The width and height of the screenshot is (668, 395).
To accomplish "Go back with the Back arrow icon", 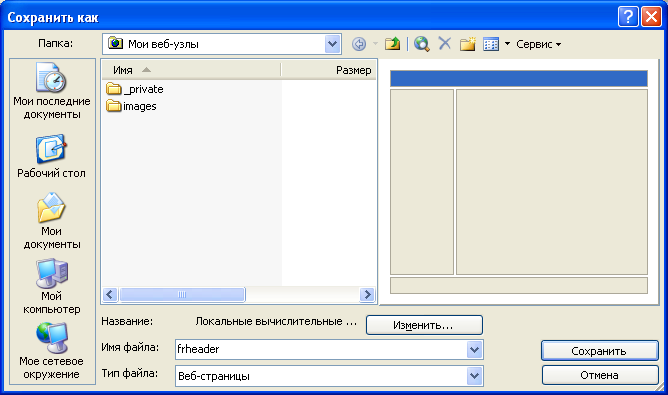I will (359, 44).
